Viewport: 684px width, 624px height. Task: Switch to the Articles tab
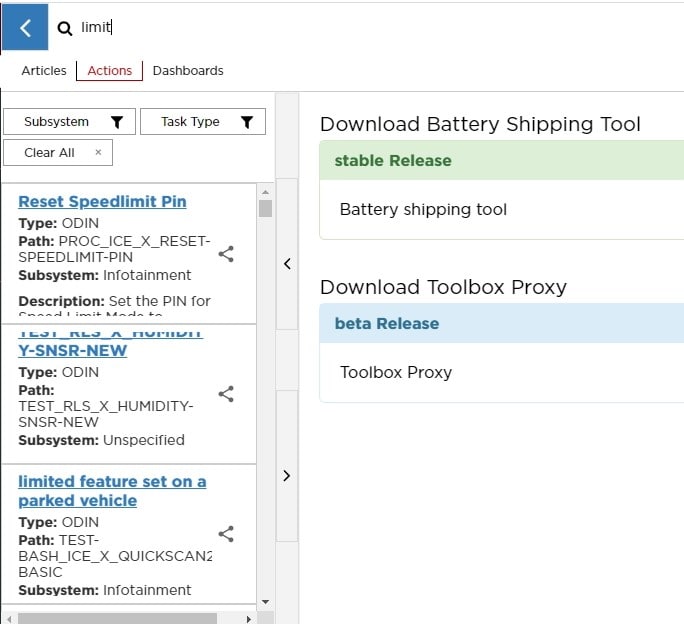tap(44, 71)
